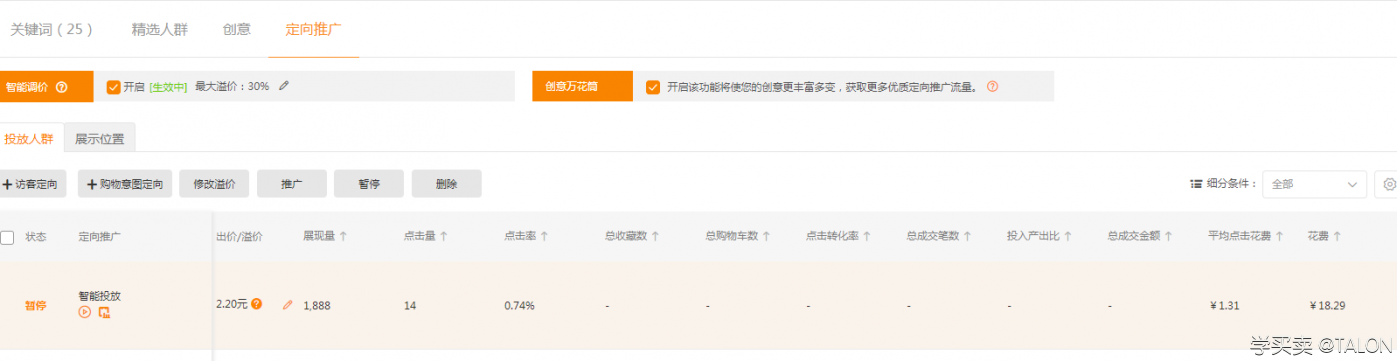Viewport: 1397px width, 361px height.
Task: Click list icon beside 细分条件
Action: (1196, 184)
